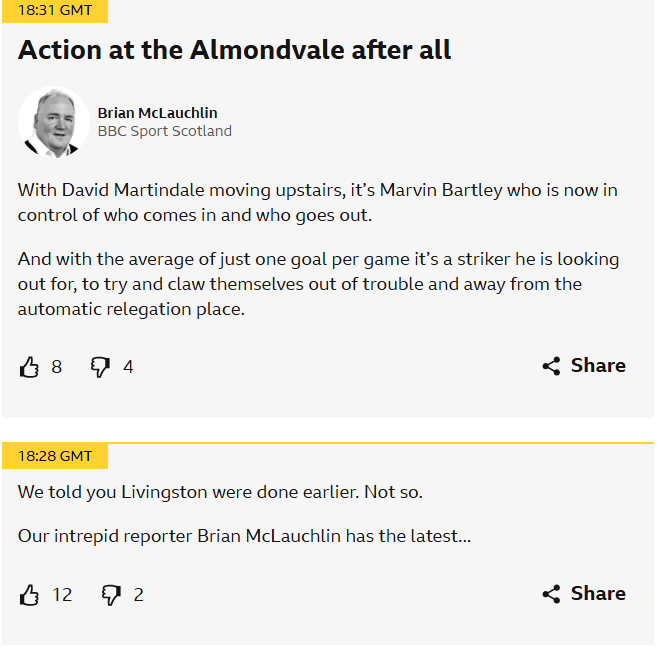
Task: Click the 'BBC Sport Scotland' byline text
Action: 164,131
